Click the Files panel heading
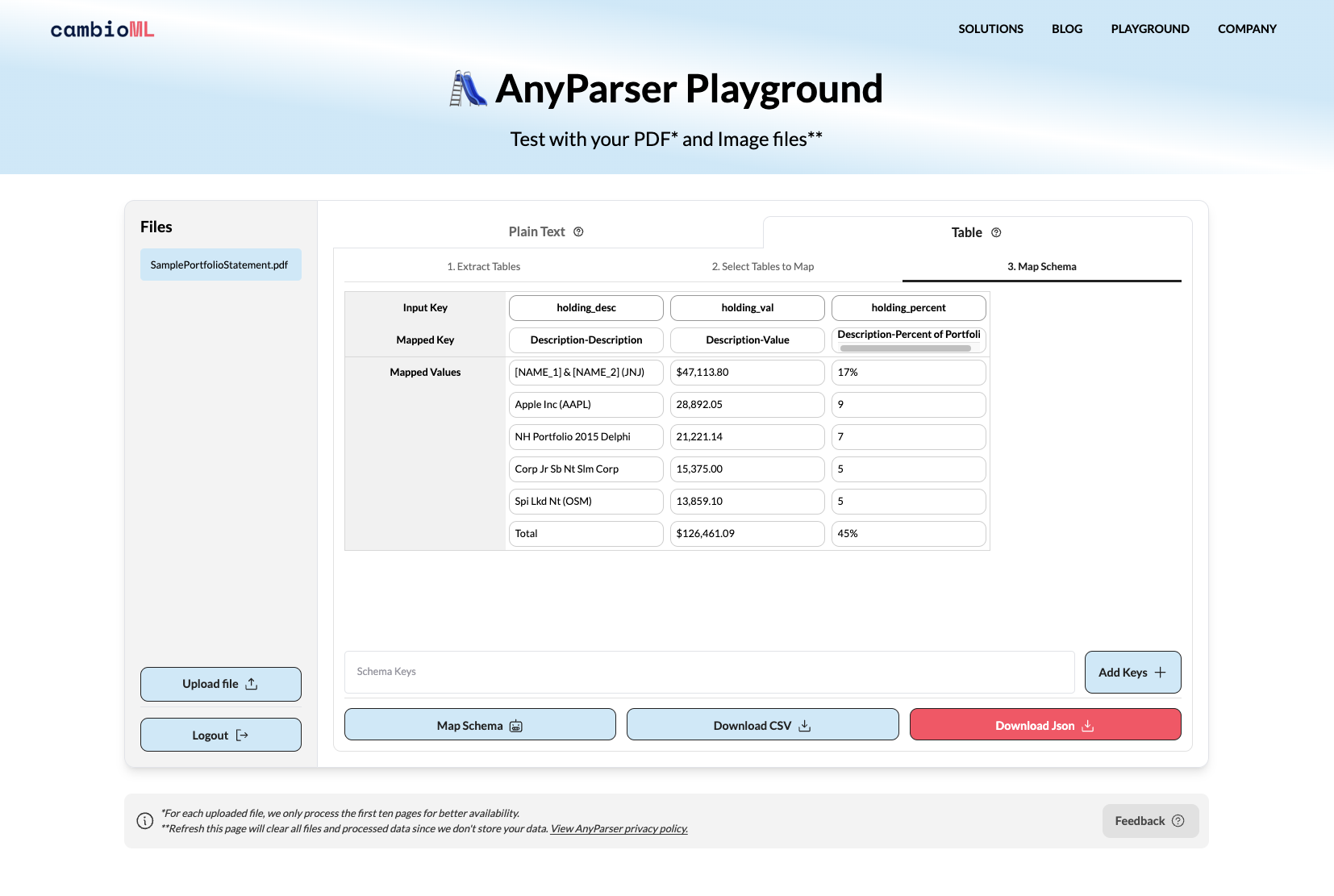 point(156,227)
